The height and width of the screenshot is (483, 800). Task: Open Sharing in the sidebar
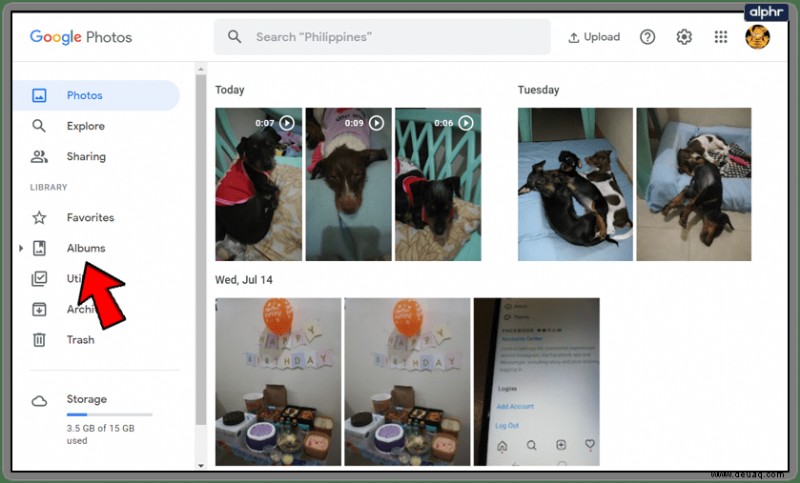pyautogui.click(x=86, y=157)
